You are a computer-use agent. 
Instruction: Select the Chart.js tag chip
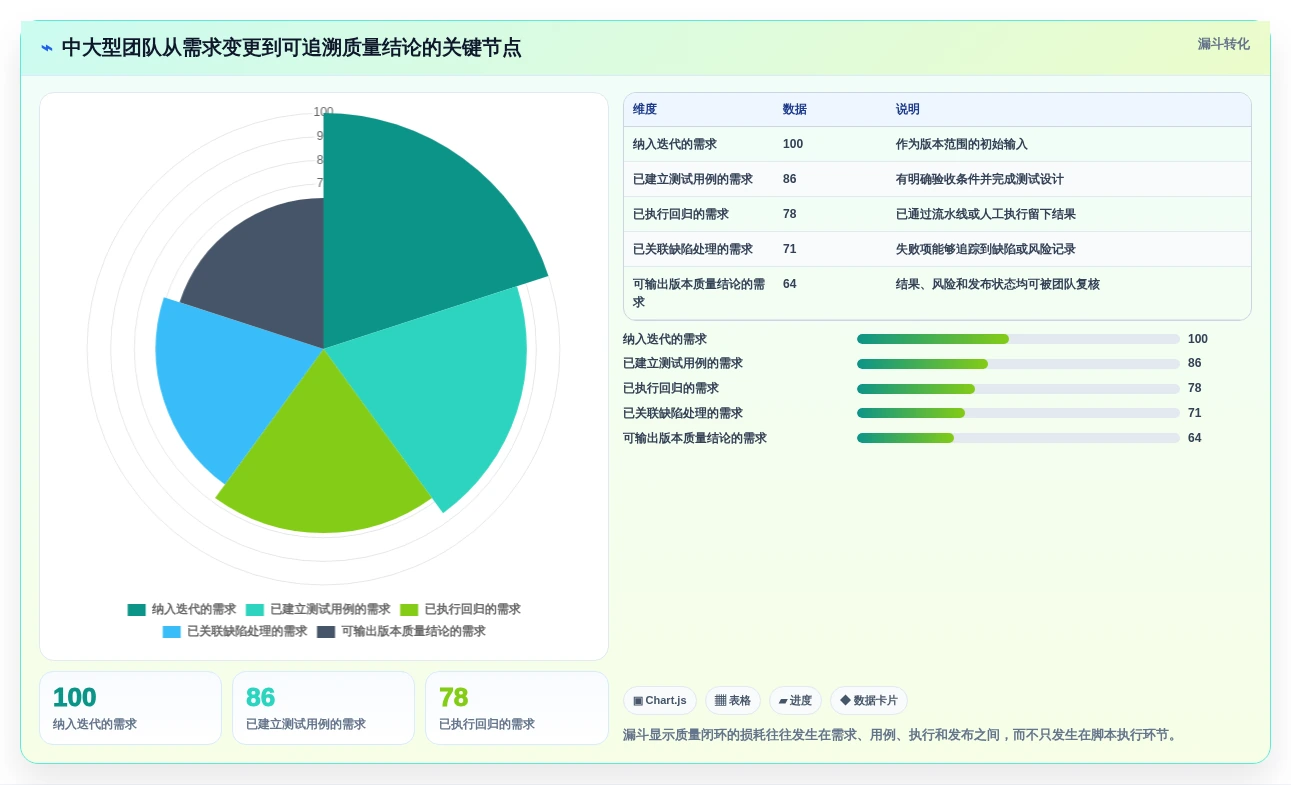(x=660, y=701)
